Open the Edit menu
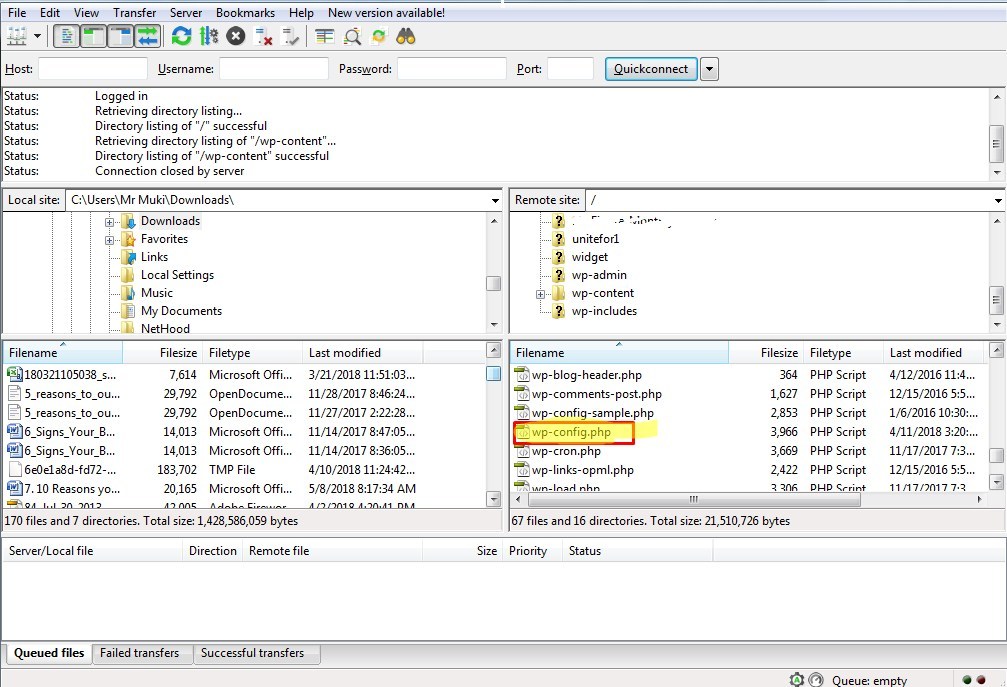 (49, 12)
